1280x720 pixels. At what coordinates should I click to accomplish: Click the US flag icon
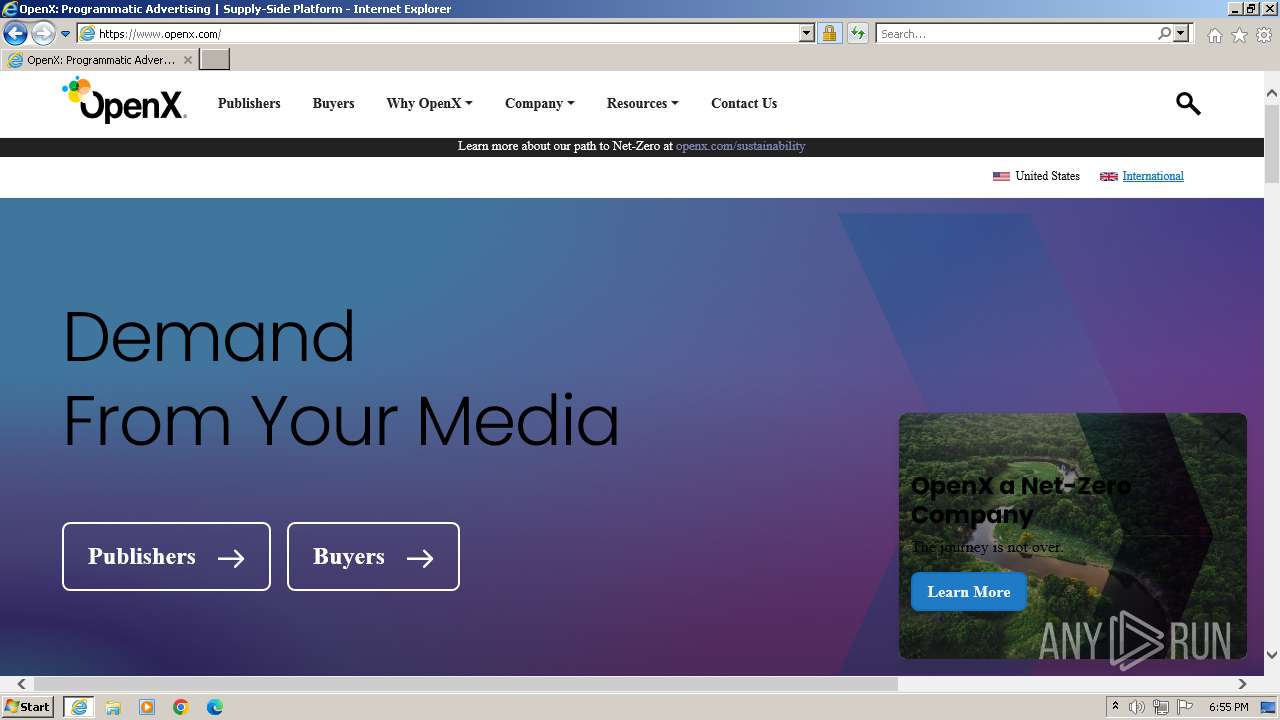(1001, 176)
